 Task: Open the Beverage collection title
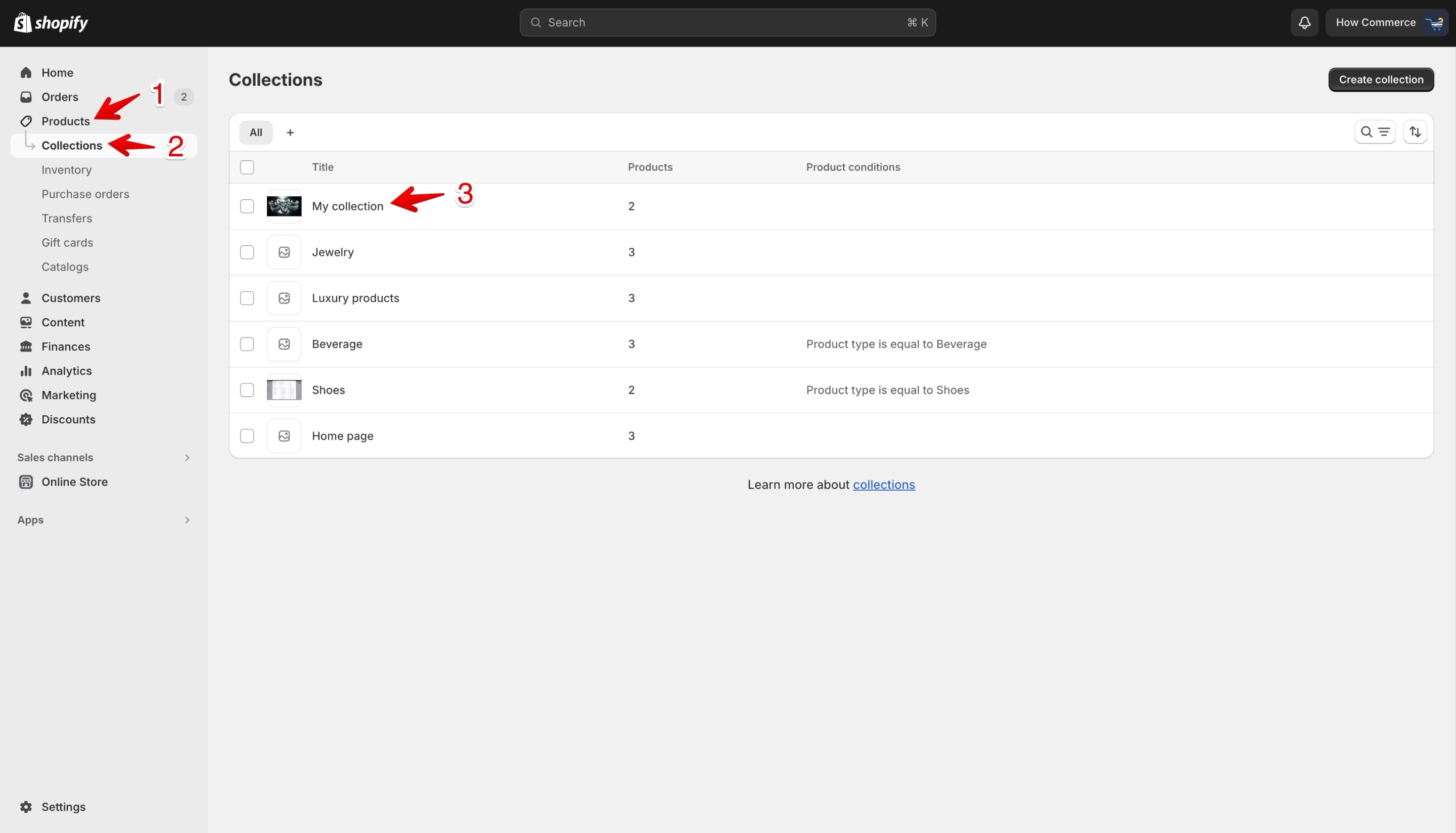[x=337, y=344]
